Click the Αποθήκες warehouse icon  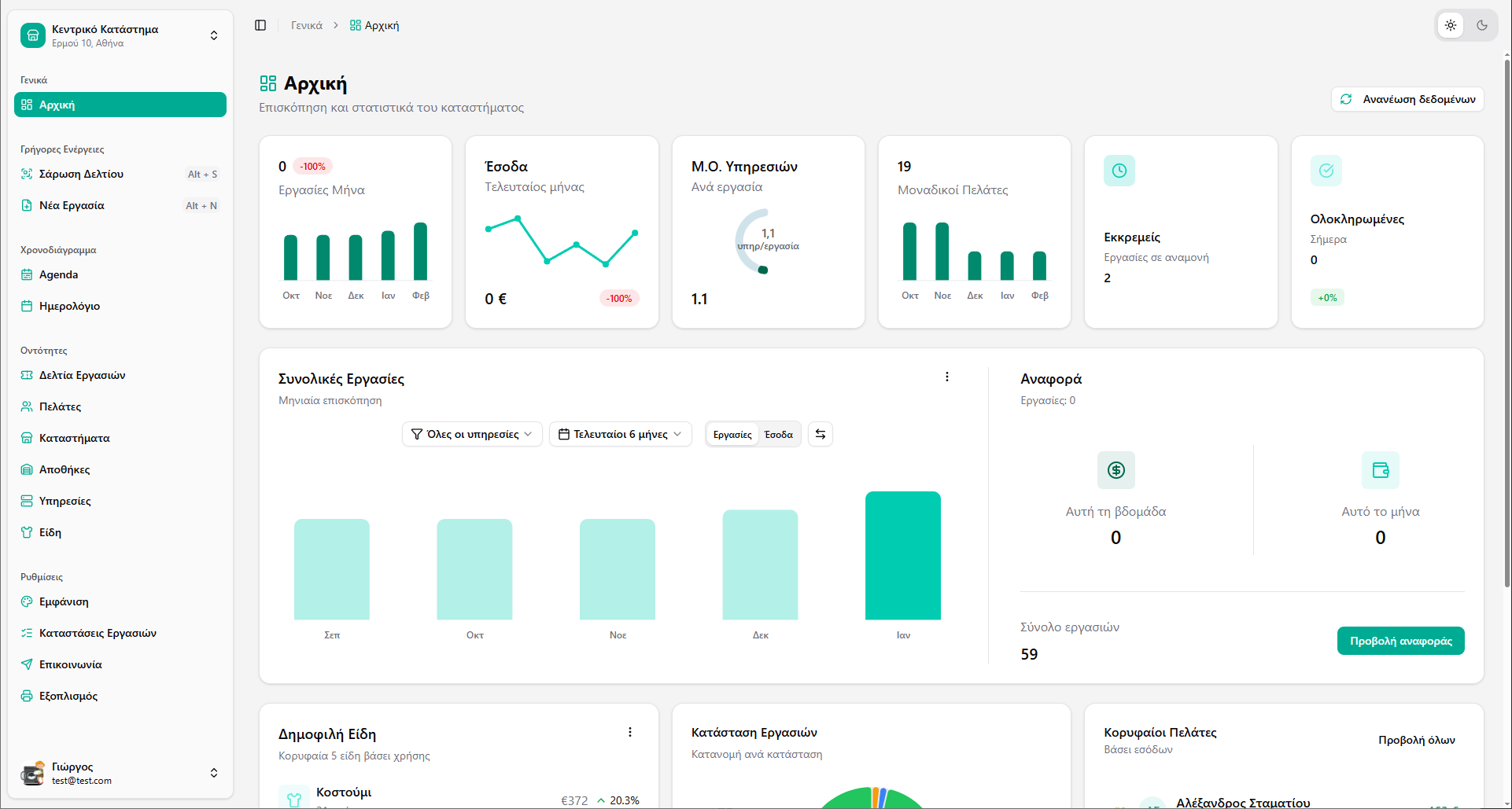point(27,469)
